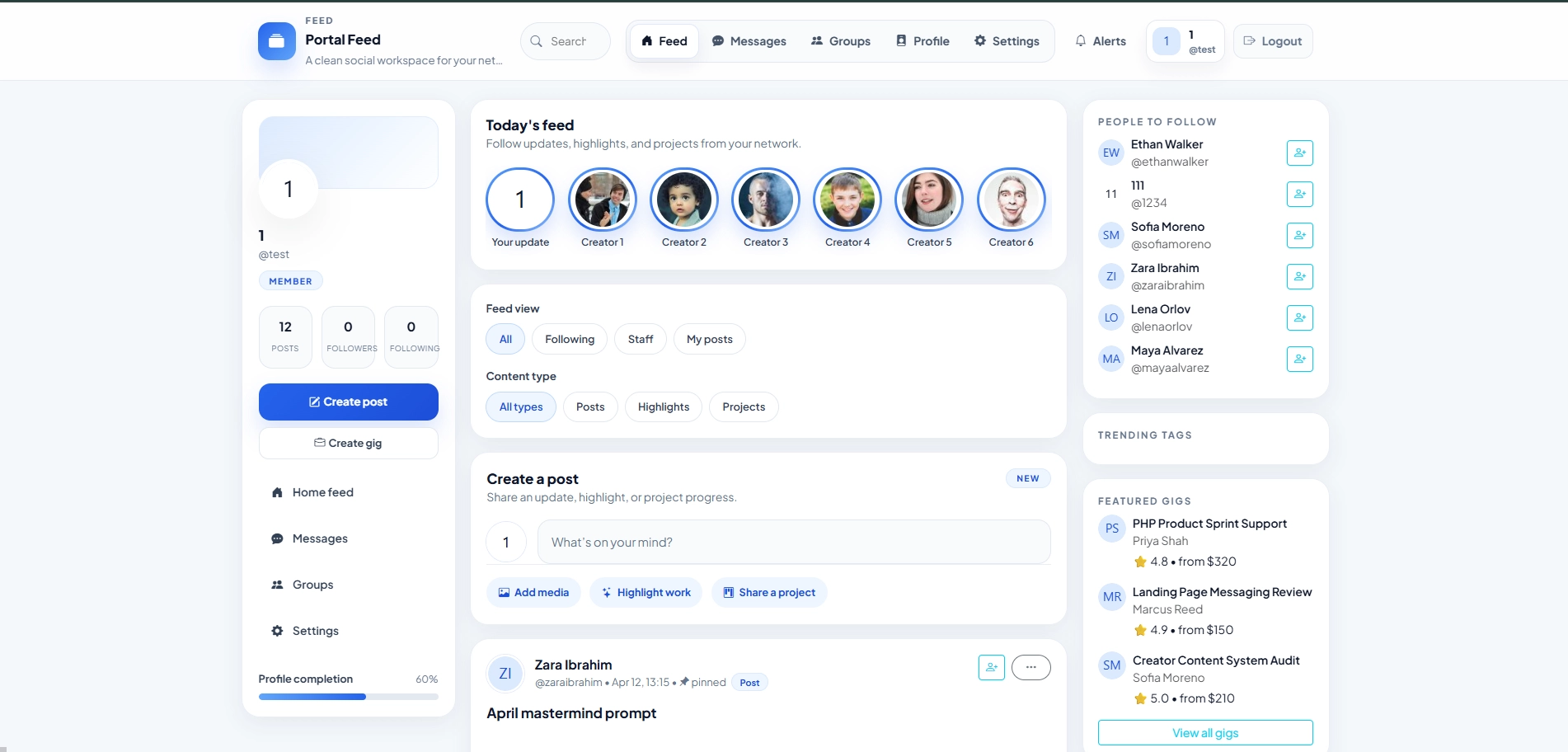Image resolution: width=1568 pixels, height=752 pixels.
Task: Select All types content filter
Action: [x=521, y=407]
